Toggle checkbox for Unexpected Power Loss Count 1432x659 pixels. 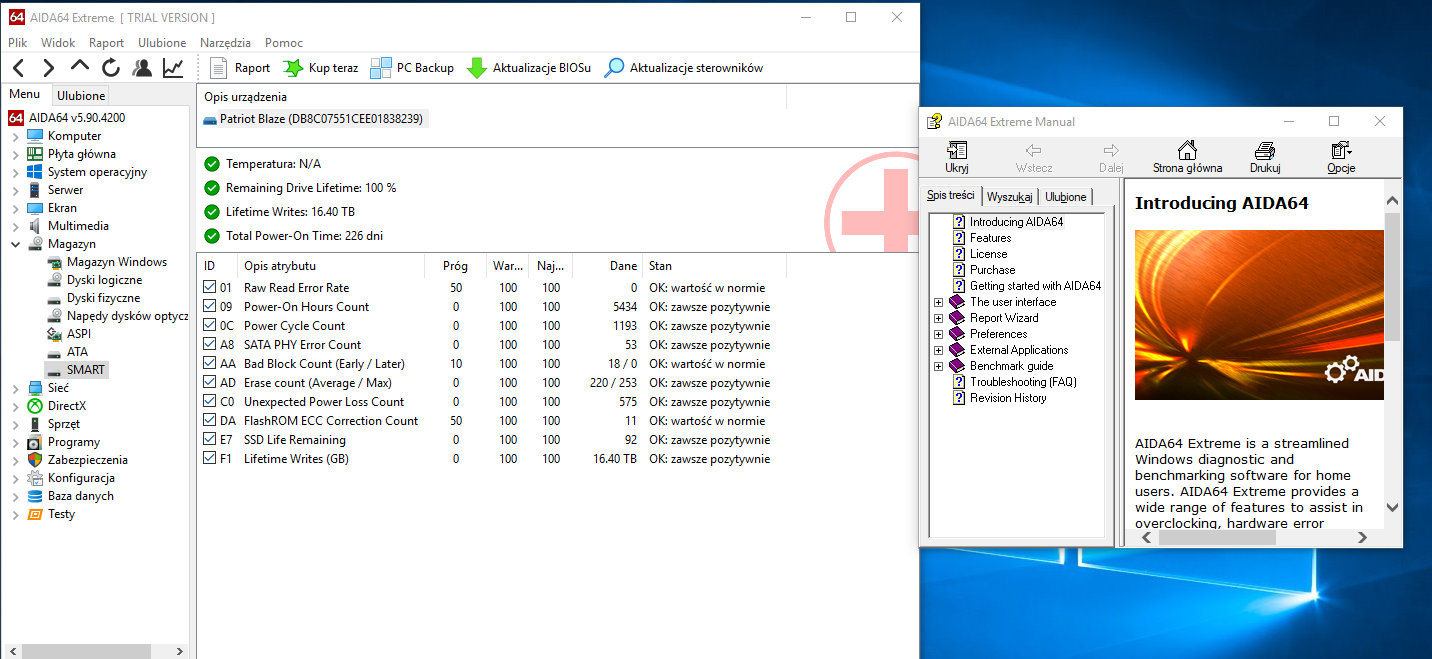pos(209,402)
